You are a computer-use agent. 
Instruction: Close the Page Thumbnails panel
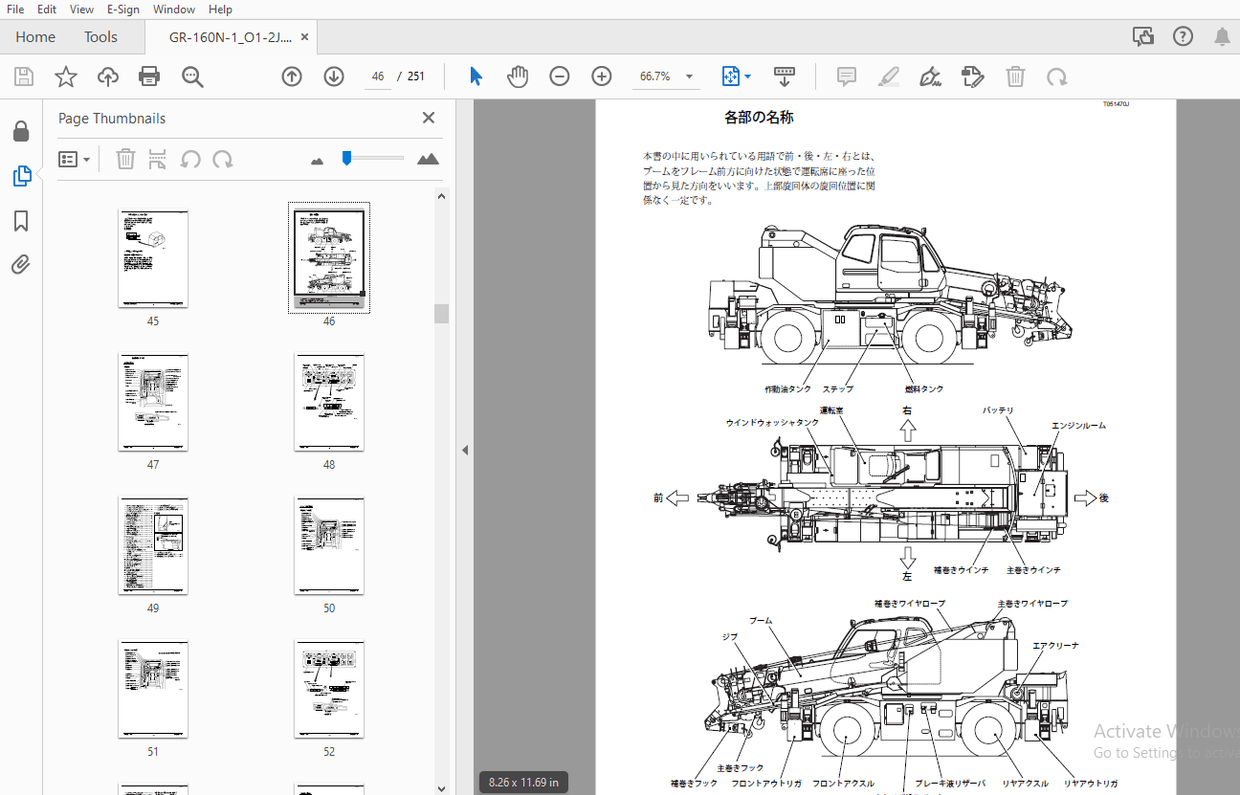(428, 117)
